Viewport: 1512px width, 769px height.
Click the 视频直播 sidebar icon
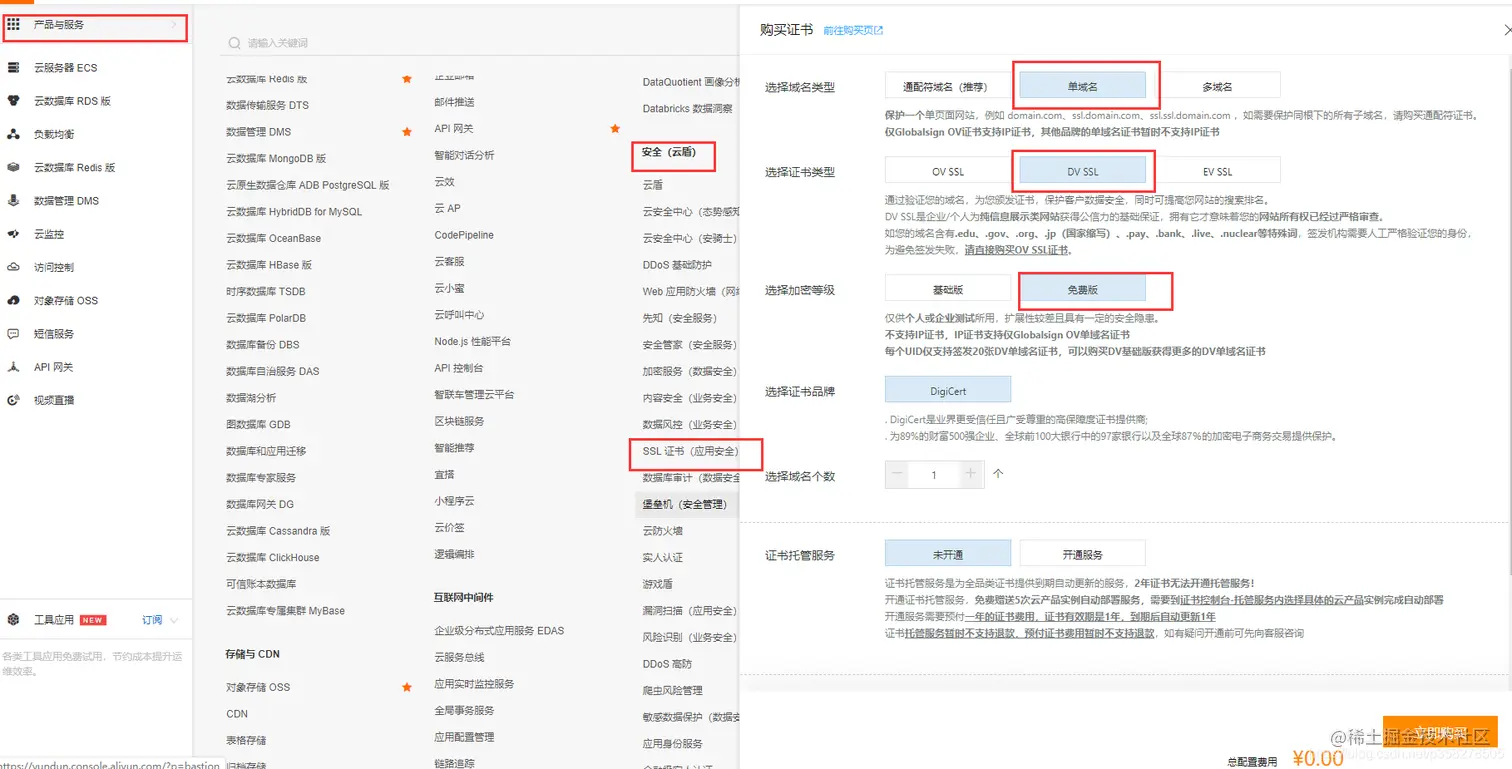tap(14, 400)
